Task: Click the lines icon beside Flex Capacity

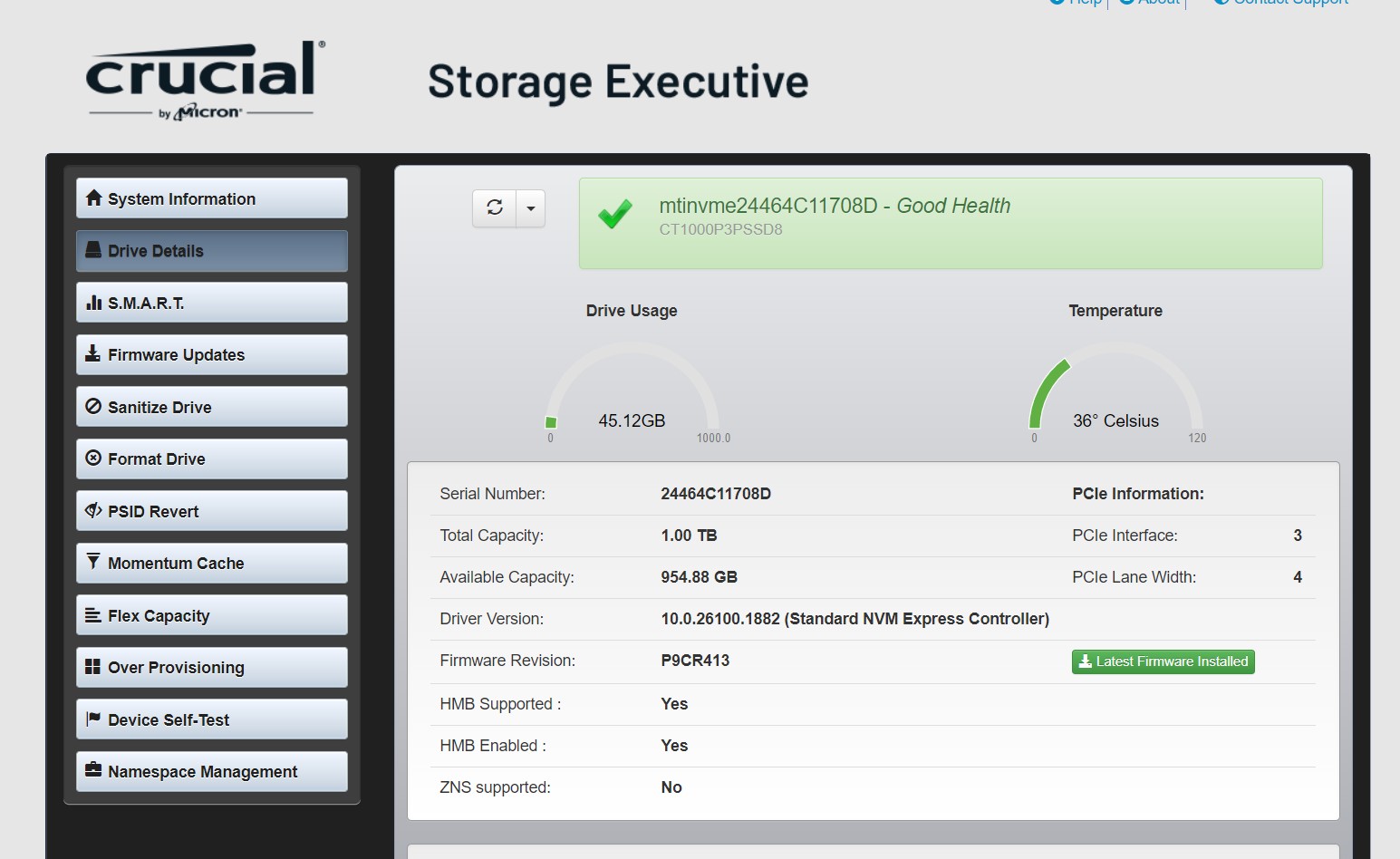Action: pyautogui.click(x=92, y=614)
